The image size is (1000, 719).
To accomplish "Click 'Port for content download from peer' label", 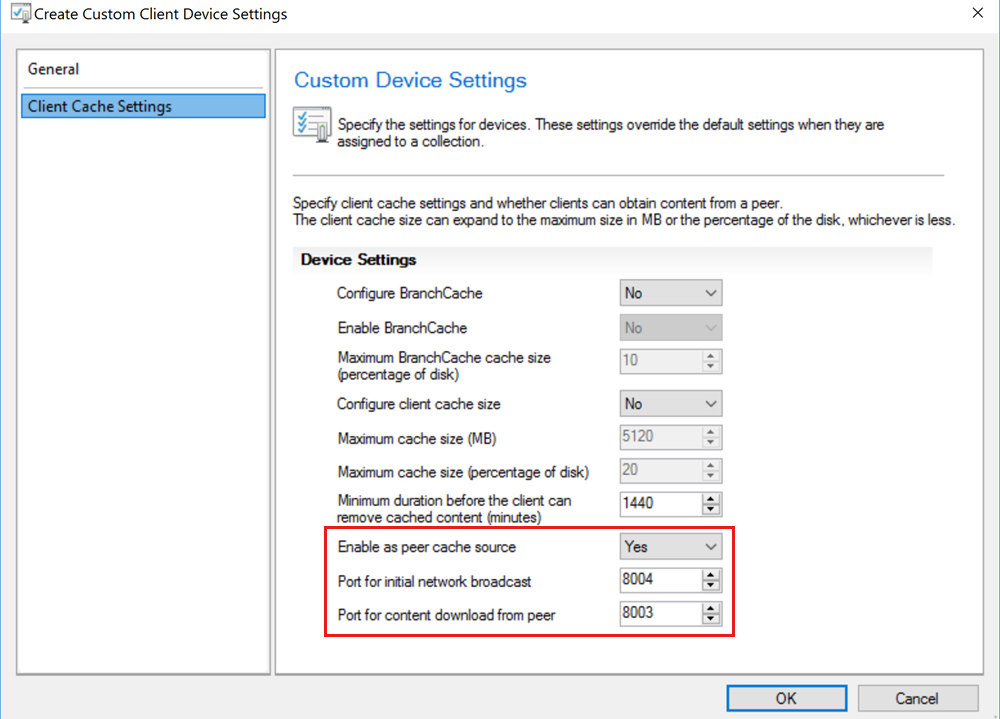I will (x=446, y=615).
